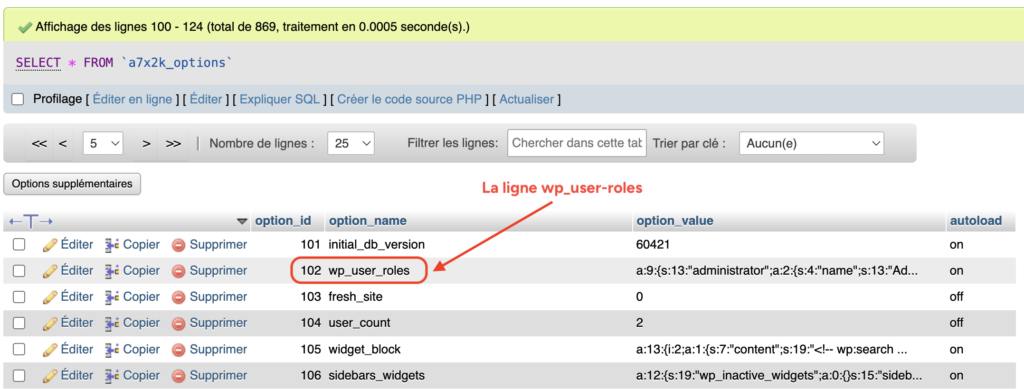The image size is (1024, 389).
Task: Click red Supprimer icon for sidebars_widgets
Action: coord(179,376)
